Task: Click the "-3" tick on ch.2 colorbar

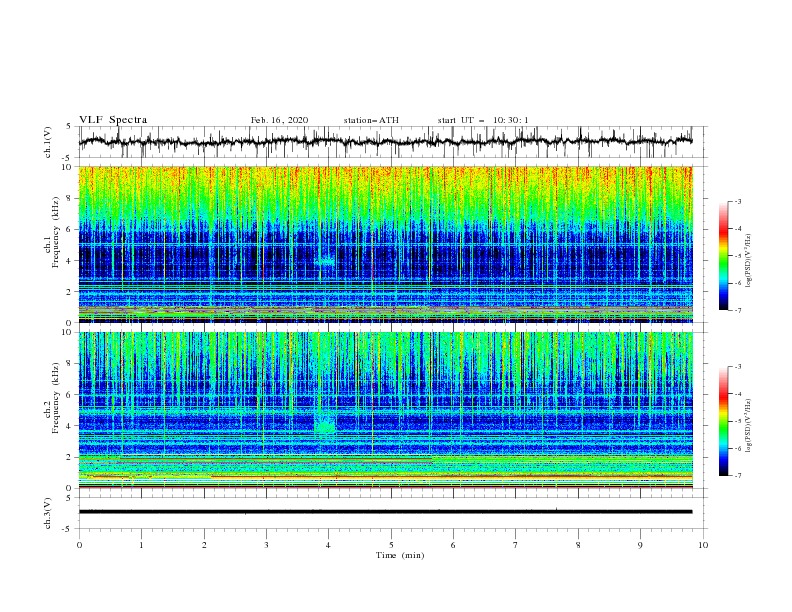Action: (x=737, y=367)
